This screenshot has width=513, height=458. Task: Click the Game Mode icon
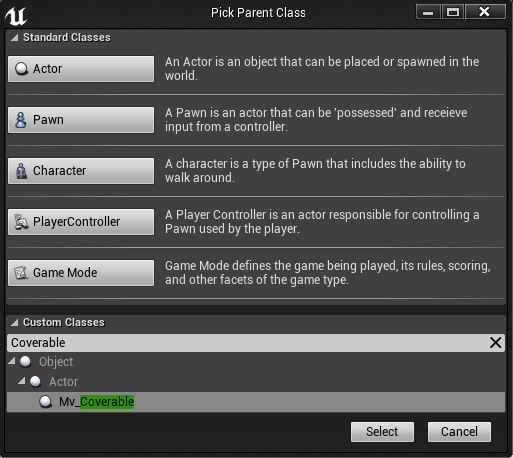[21, 273]
